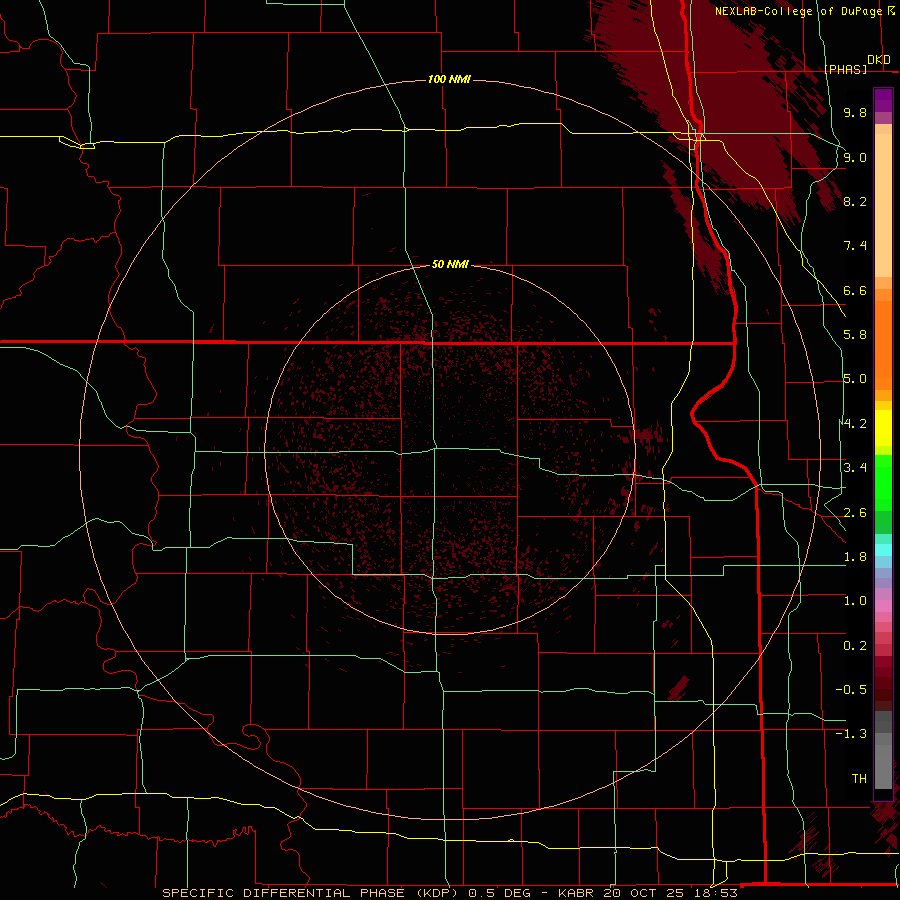Click the purple swatch atop color bar
Viewport: 900px width, 900px height.
pyautogui.click(x=883, y=100)
